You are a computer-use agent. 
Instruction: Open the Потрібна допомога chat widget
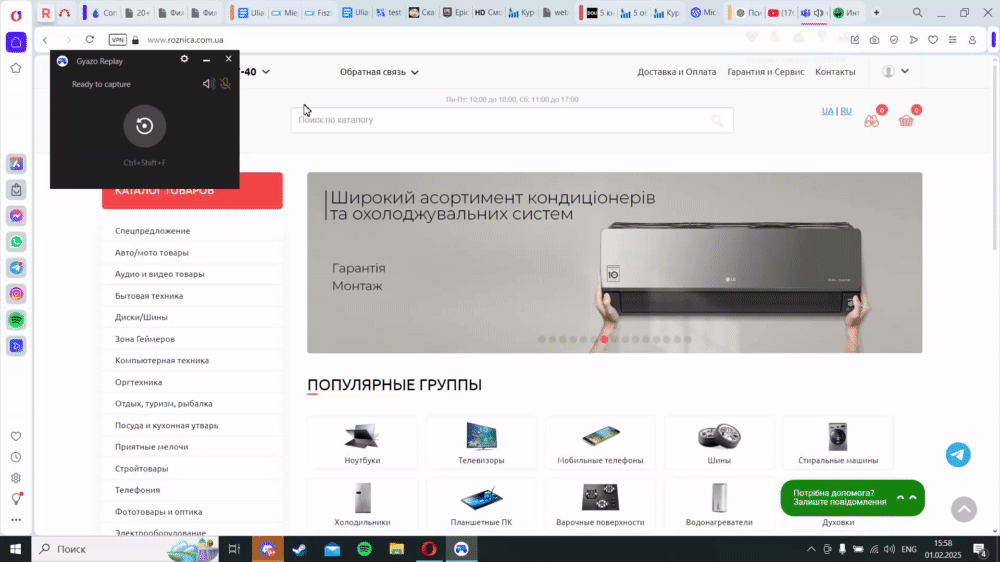pos(852,498)
